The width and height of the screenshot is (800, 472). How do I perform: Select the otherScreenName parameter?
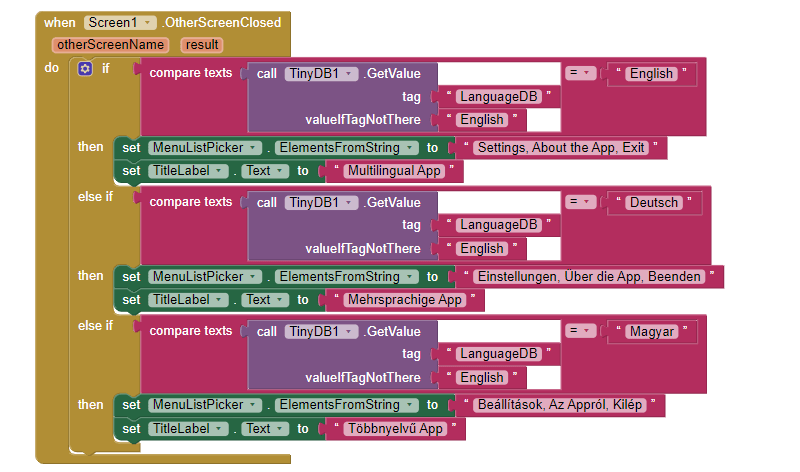[x=110, y=45]
